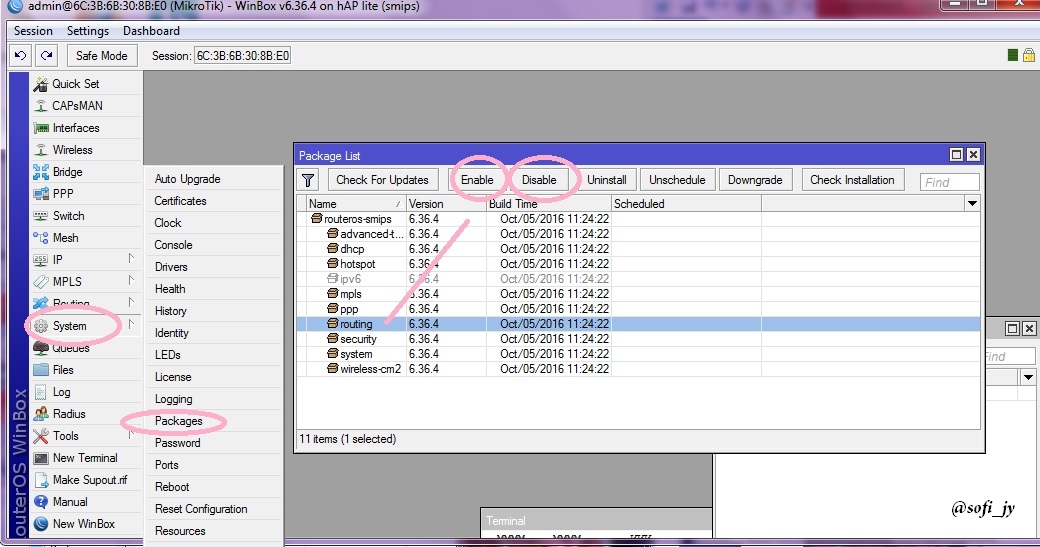1040x547 pixels.
Task: Select the disabled ipv6 package row
Action: click(638, 278)
